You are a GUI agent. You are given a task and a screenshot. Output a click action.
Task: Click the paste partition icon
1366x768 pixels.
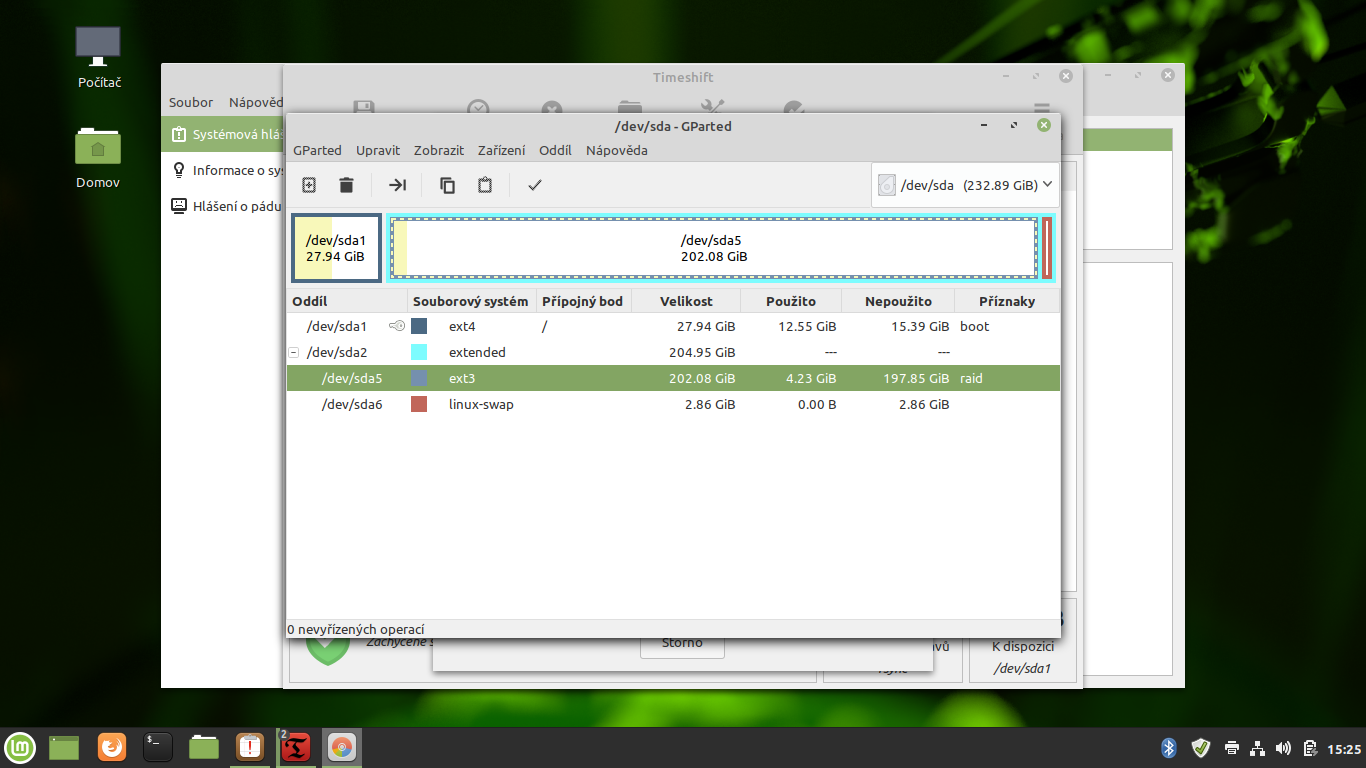[485, 185]
